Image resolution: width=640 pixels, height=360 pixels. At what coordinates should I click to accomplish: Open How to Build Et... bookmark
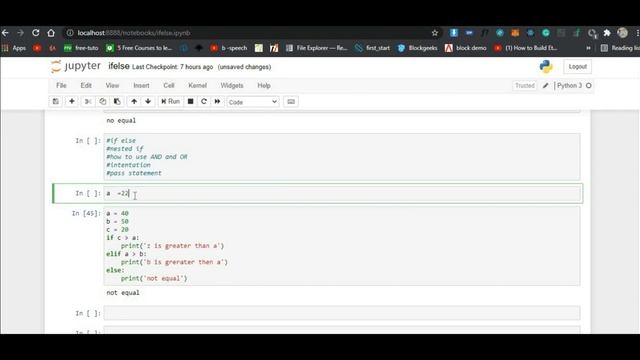526,48
